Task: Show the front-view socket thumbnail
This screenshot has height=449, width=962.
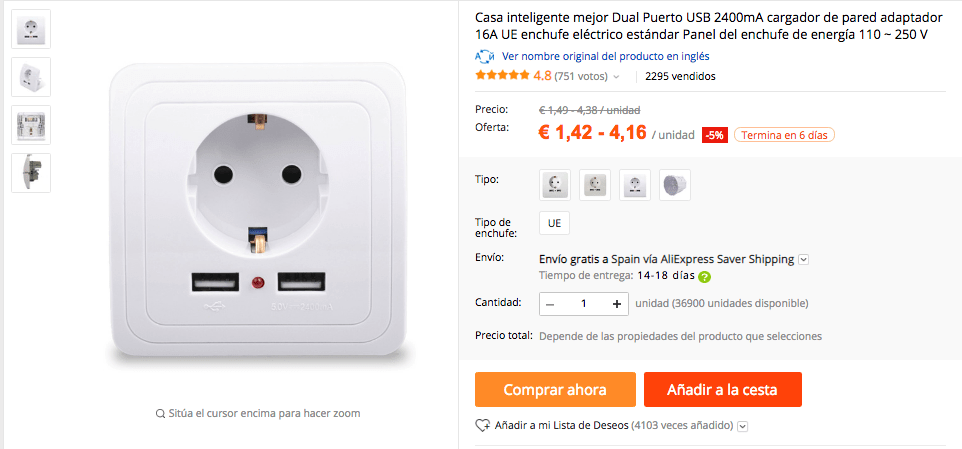Action: pos(31,29)
